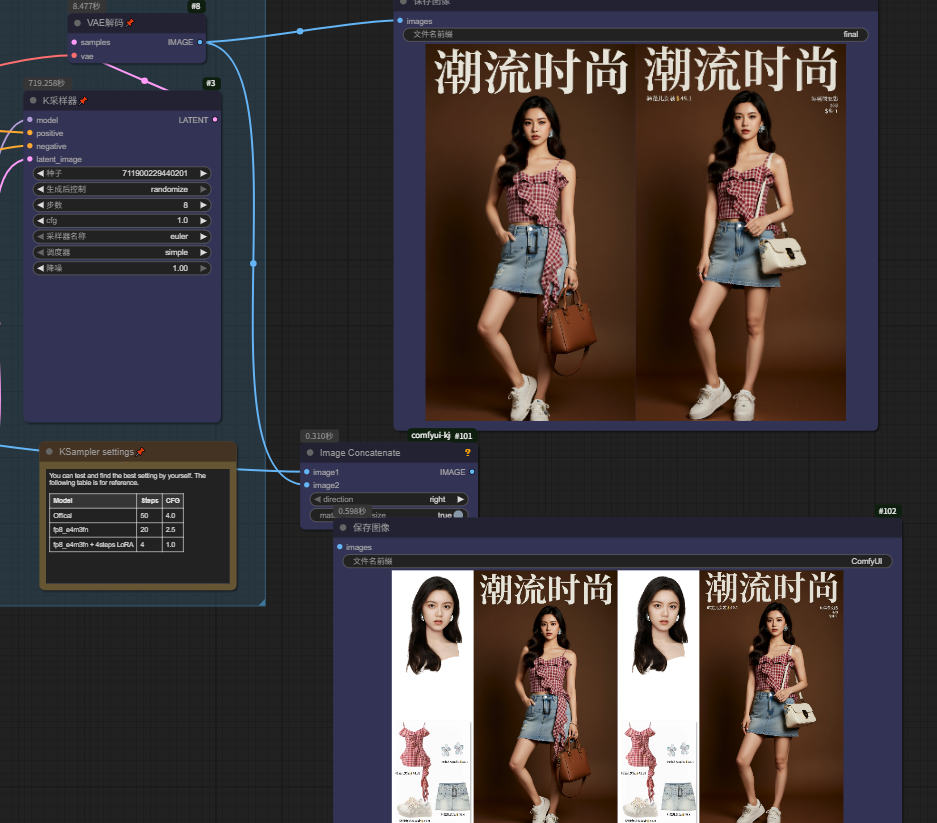The height and width of the screenshot is (823, 937).
Task: Decrease 降噪 with its left arrow
Action: tap(40, 268)
